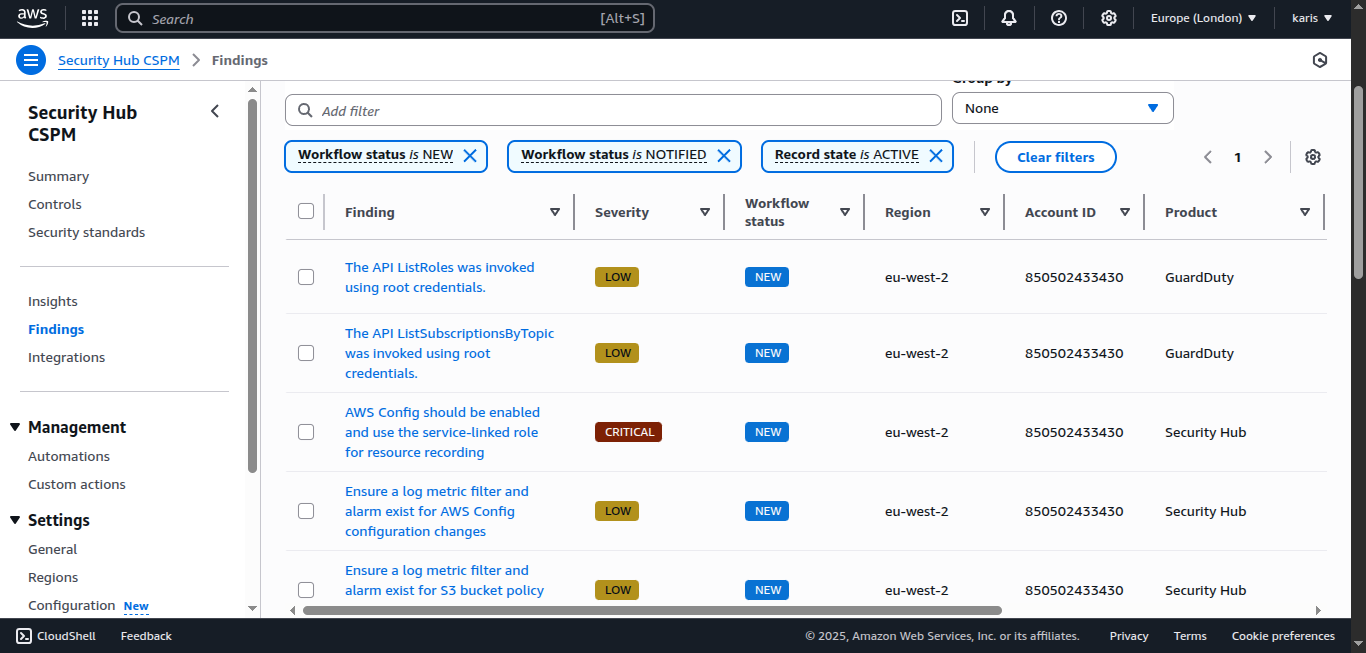Sort by the Workflow status column arrow
This screenshot has height=653, width=1366.
coord(845,212)
